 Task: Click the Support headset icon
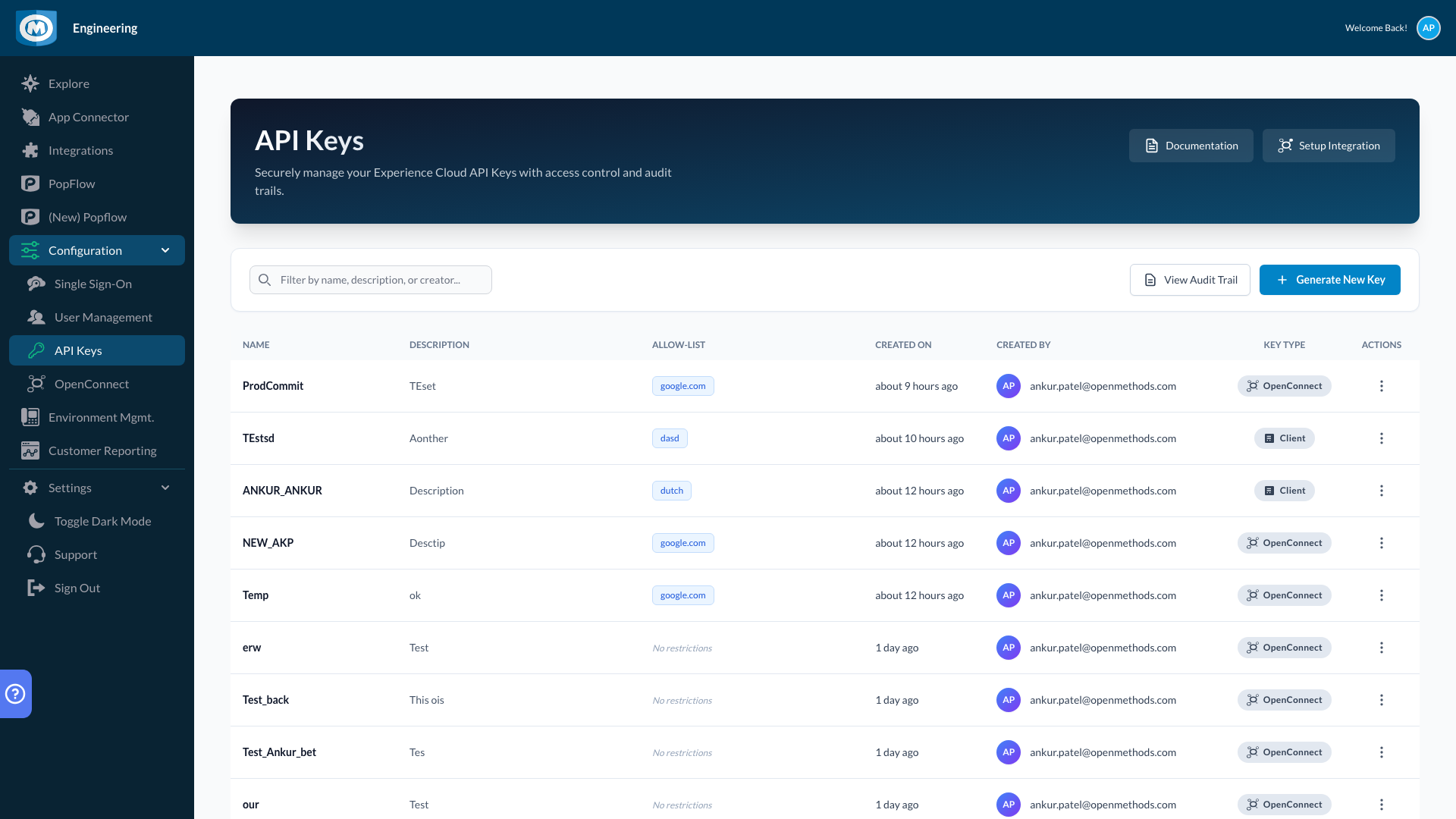click(36, 554)
